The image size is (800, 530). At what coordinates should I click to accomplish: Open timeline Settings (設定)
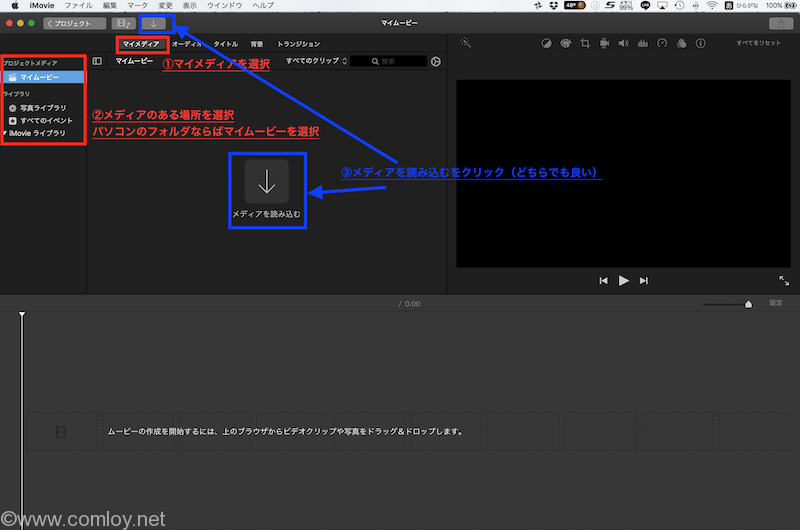point(776,303)
